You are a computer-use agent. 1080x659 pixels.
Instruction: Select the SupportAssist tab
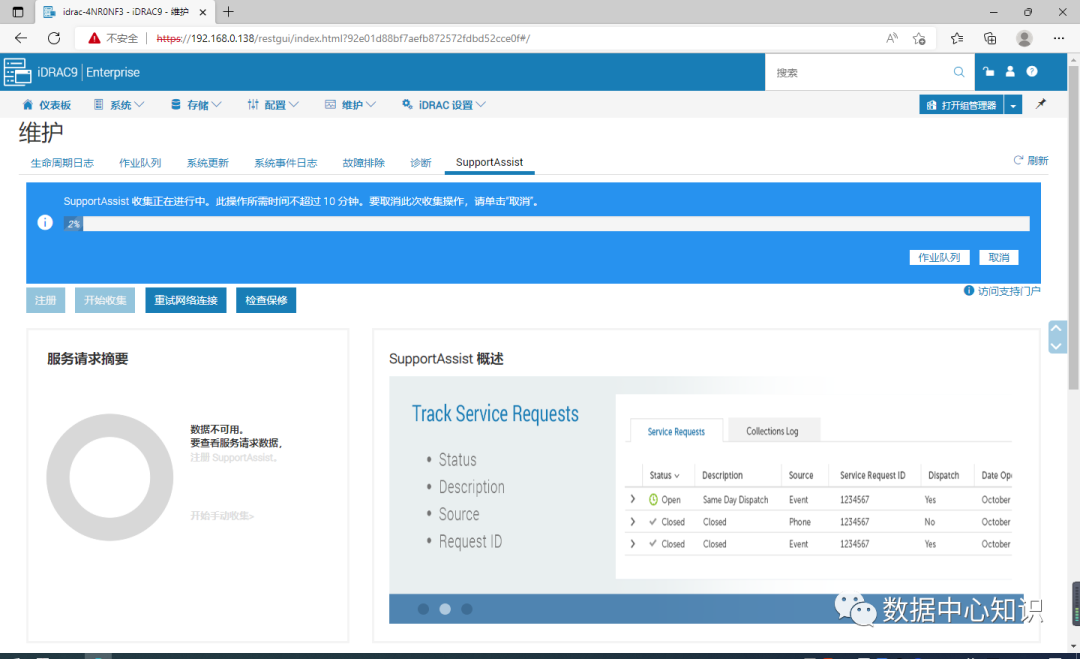pyautogui.click(x=489, y=163)
